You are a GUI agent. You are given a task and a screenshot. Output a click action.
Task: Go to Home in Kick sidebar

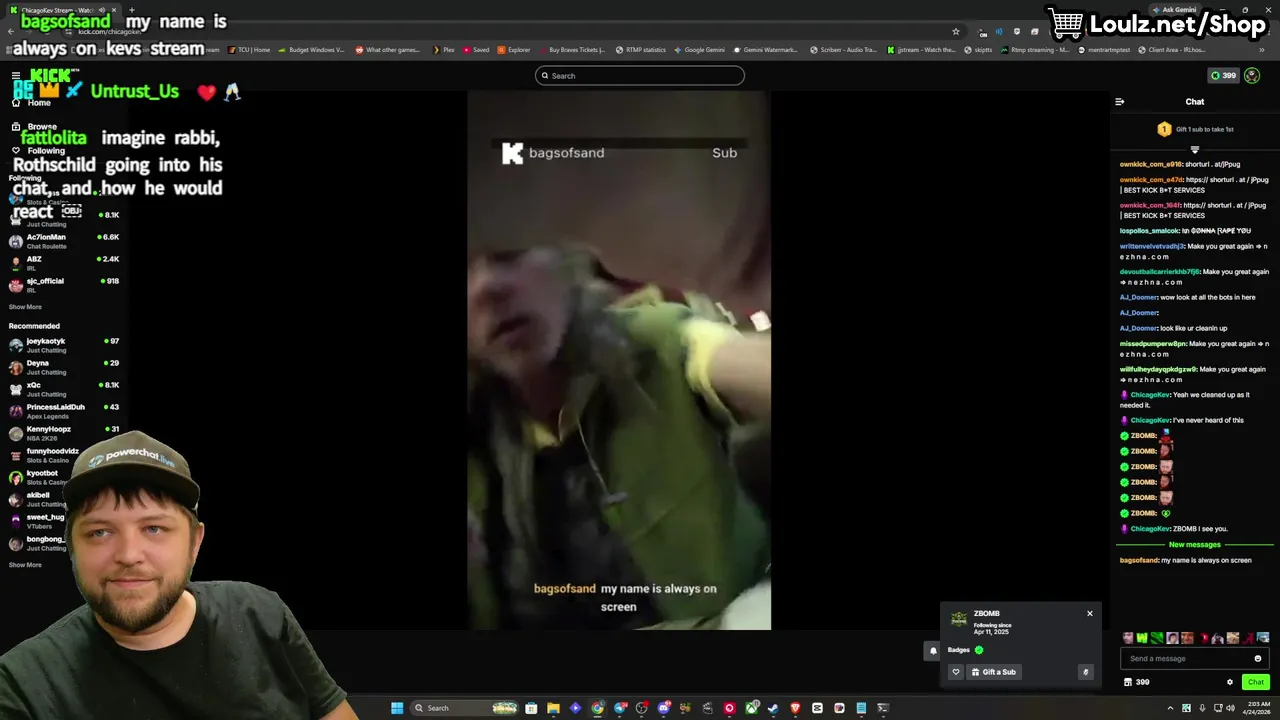[31, 103]
